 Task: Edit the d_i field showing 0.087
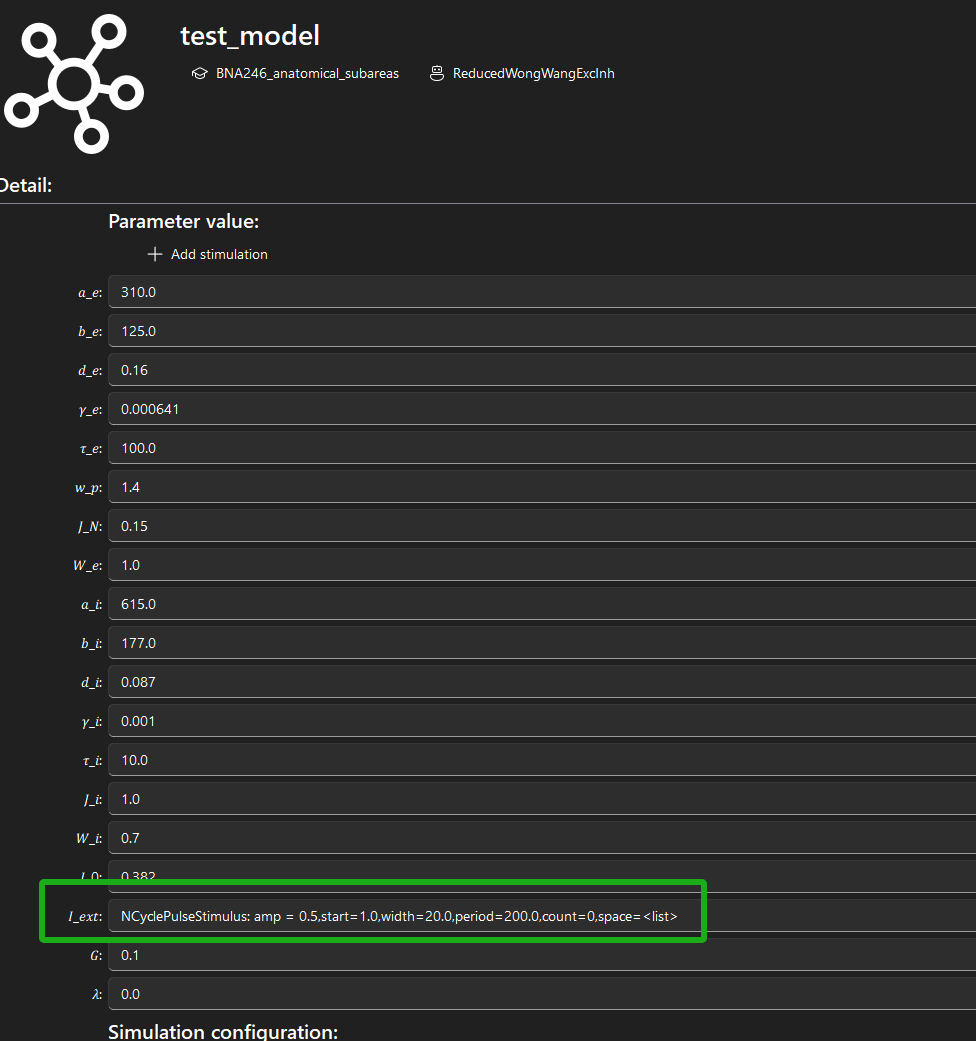pyautogui.click(x=542, y=682)
